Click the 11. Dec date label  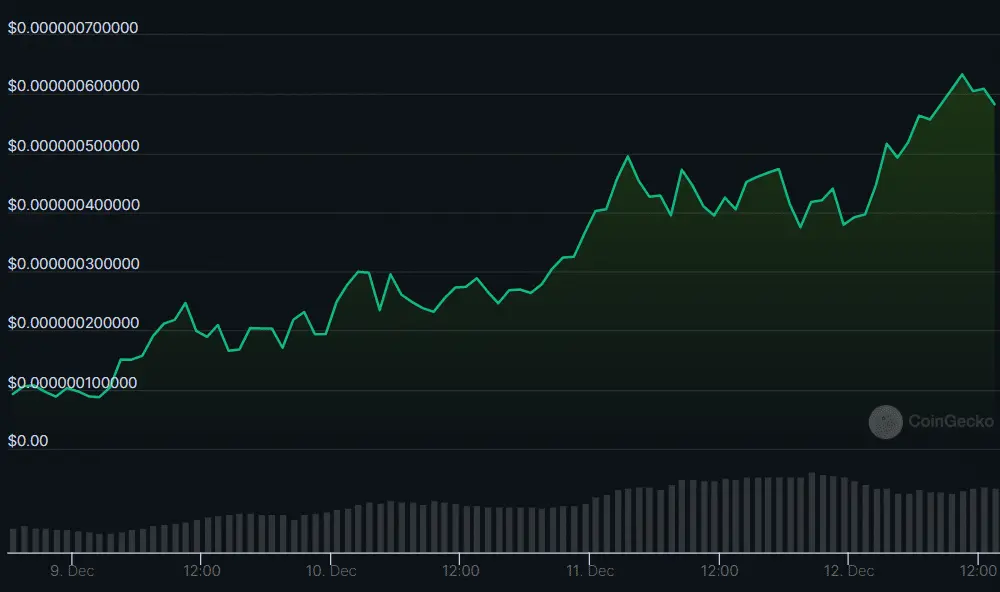pyautogui.click(x=589, y=571)
